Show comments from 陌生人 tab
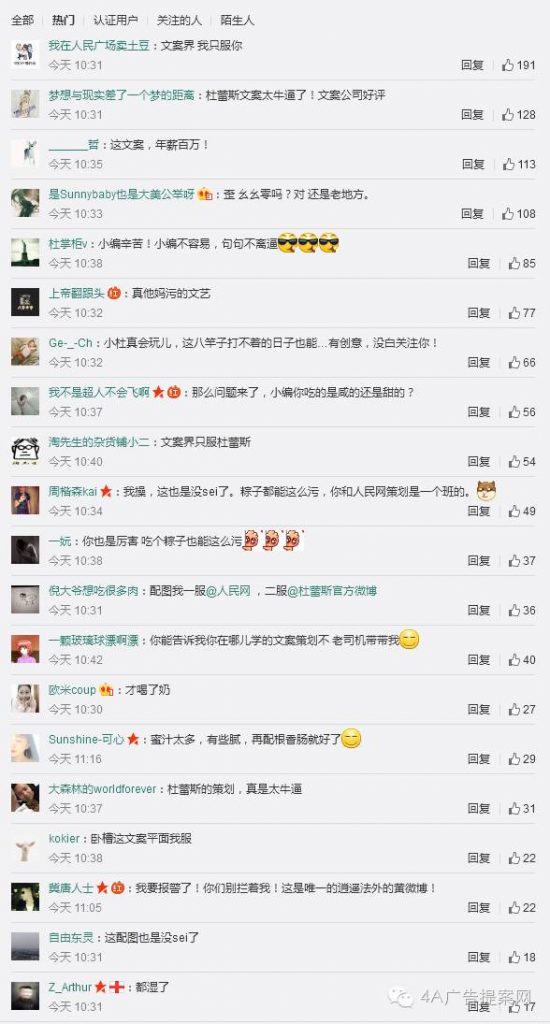Image resolution: width=550 pixels, height=1024 pixels. pos(237,20)
